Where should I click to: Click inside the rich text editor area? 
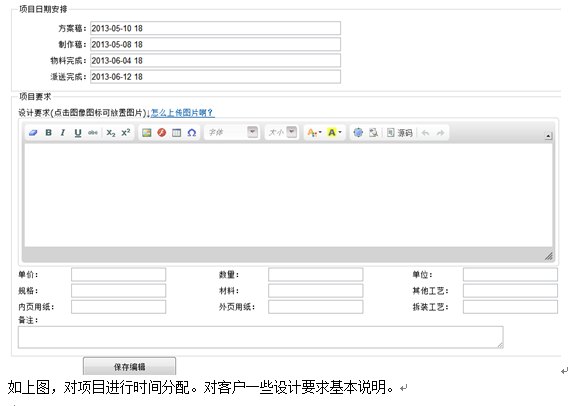289,195
